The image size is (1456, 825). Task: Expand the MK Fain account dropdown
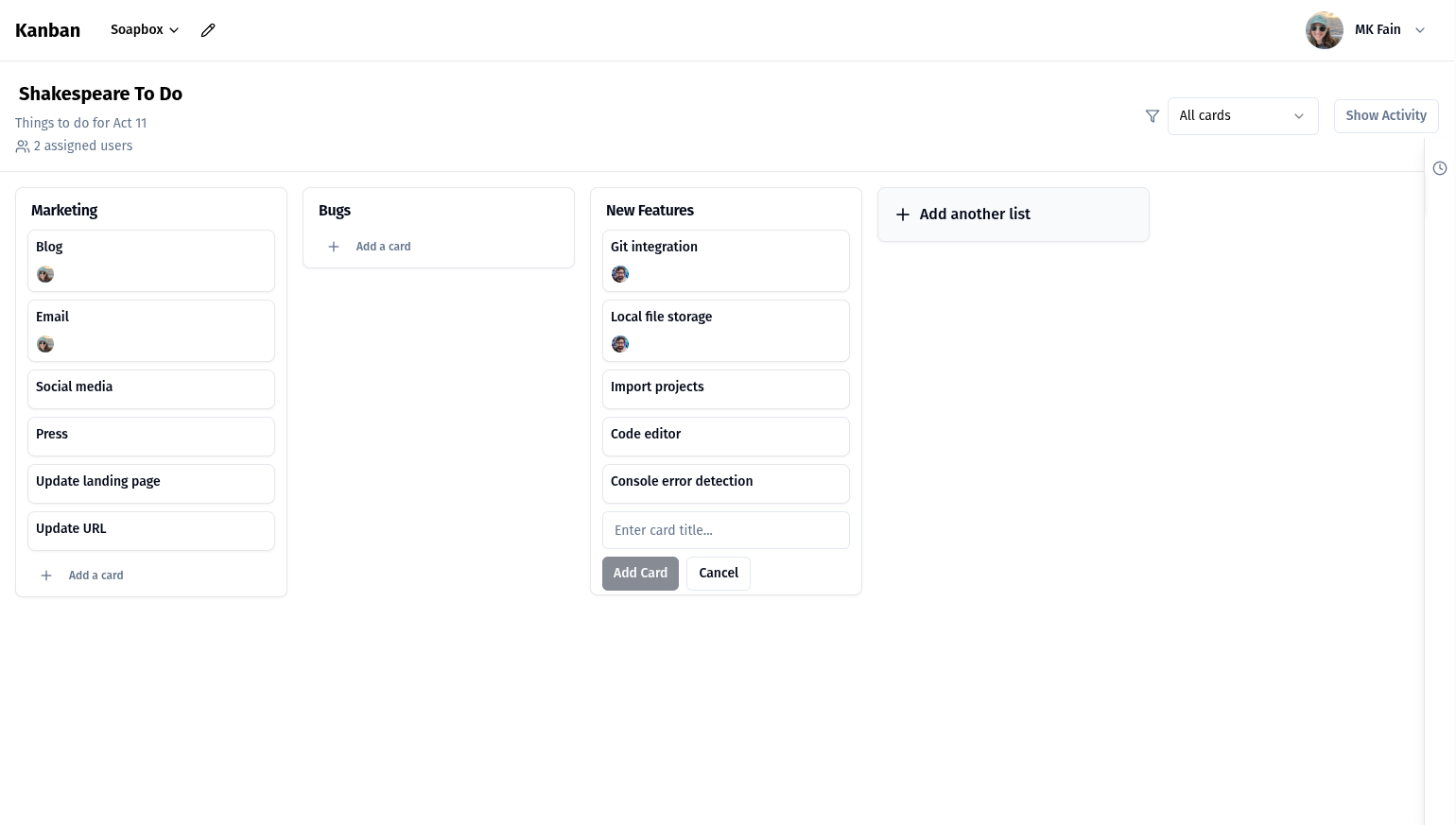(x=1420, y=29)
